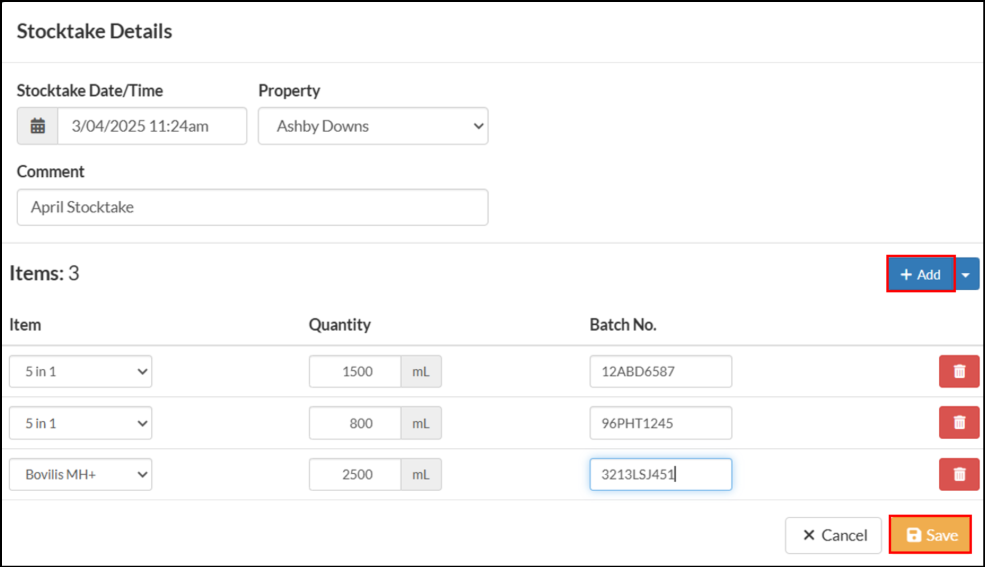The width and height of the screenshot is (985, 567).
Task: Edit batch number 96PHT1245
Action: click(x=661, y=423)
